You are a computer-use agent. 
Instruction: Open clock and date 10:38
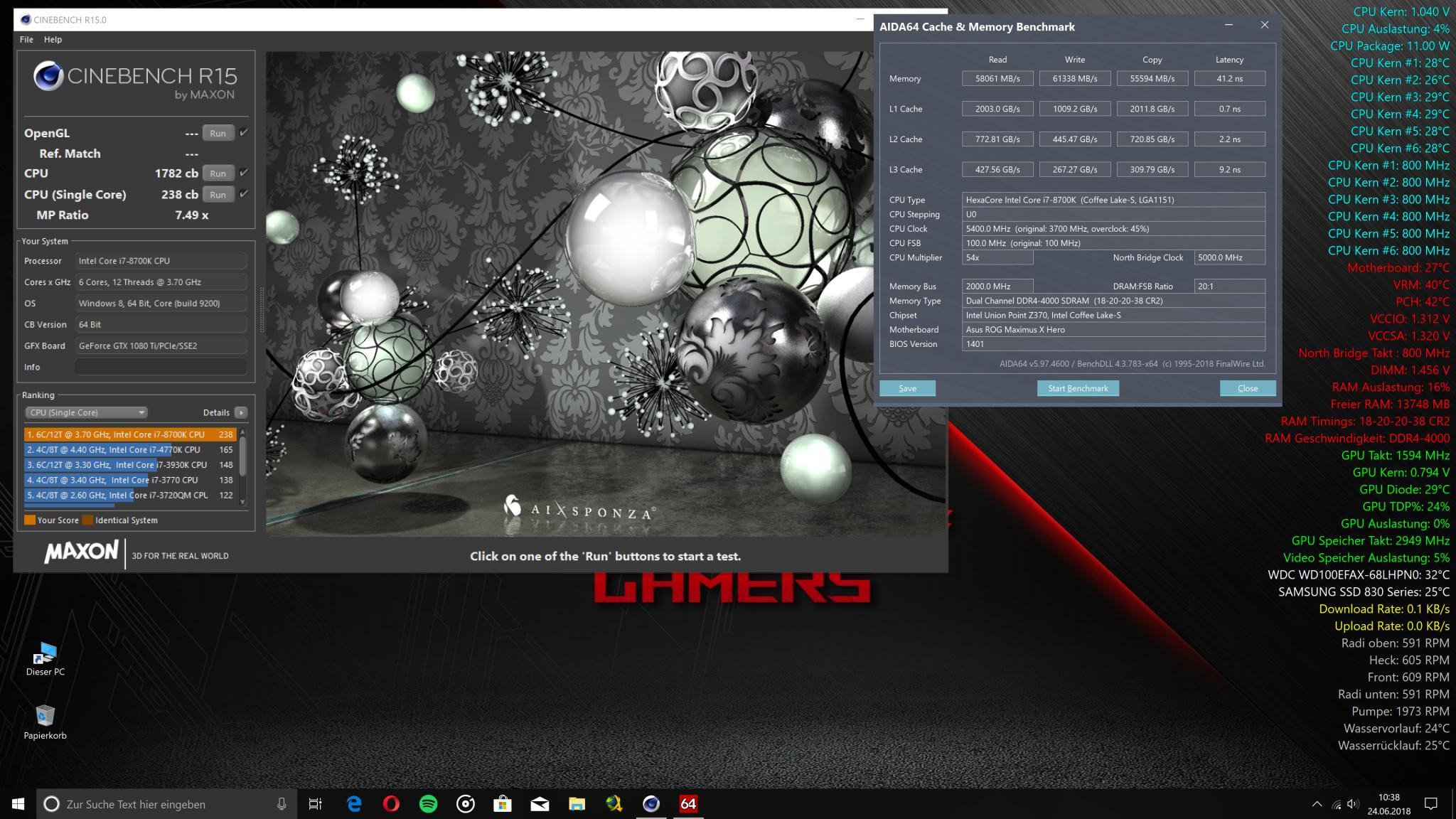(1388, 804)
